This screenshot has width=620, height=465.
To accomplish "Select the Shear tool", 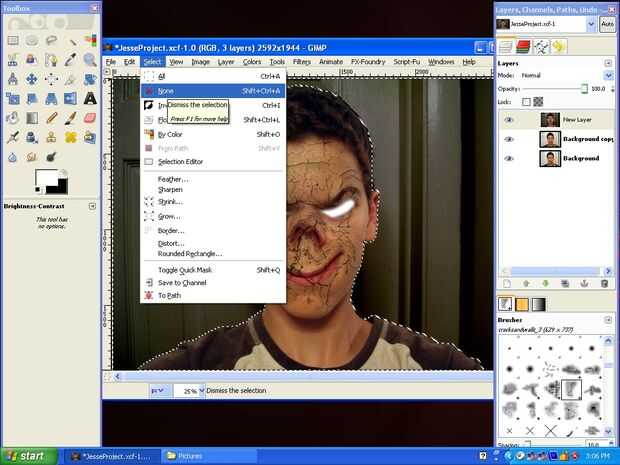I will click(32, 98).
